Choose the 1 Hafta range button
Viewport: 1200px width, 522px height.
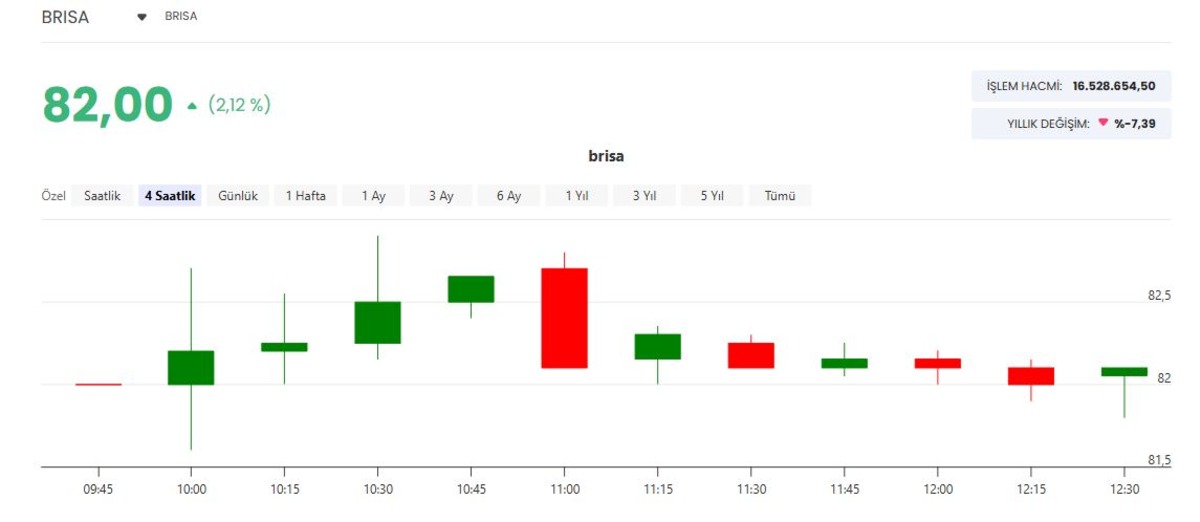click(x=305, y=196)
